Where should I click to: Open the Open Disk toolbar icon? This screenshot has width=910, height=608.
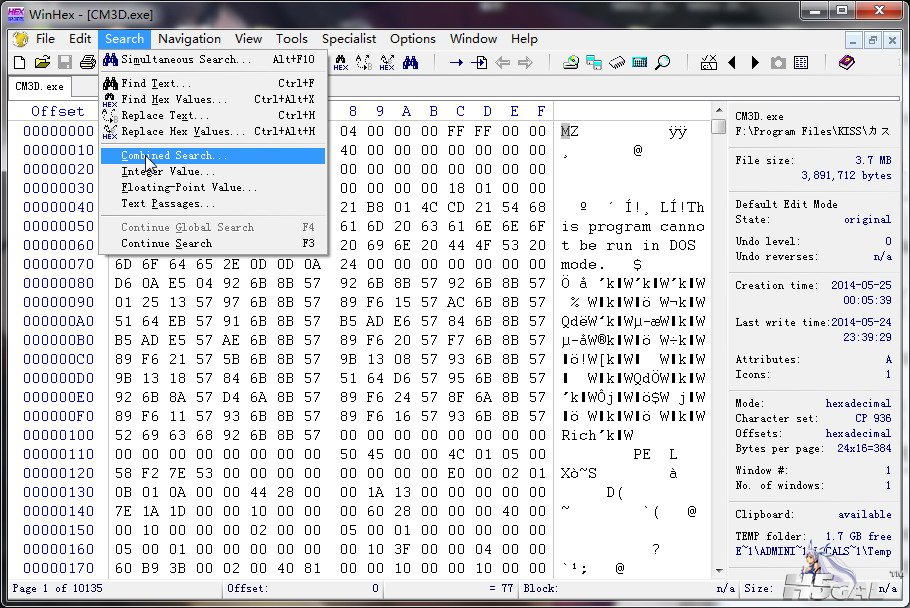point(571,63)
